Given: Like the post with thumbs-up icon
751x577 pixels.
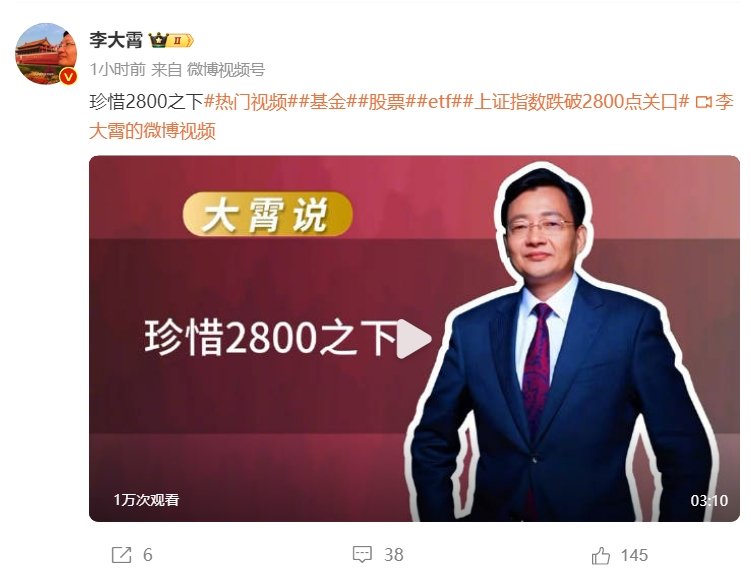Looking at the screenshot, I should pos(601,555).
